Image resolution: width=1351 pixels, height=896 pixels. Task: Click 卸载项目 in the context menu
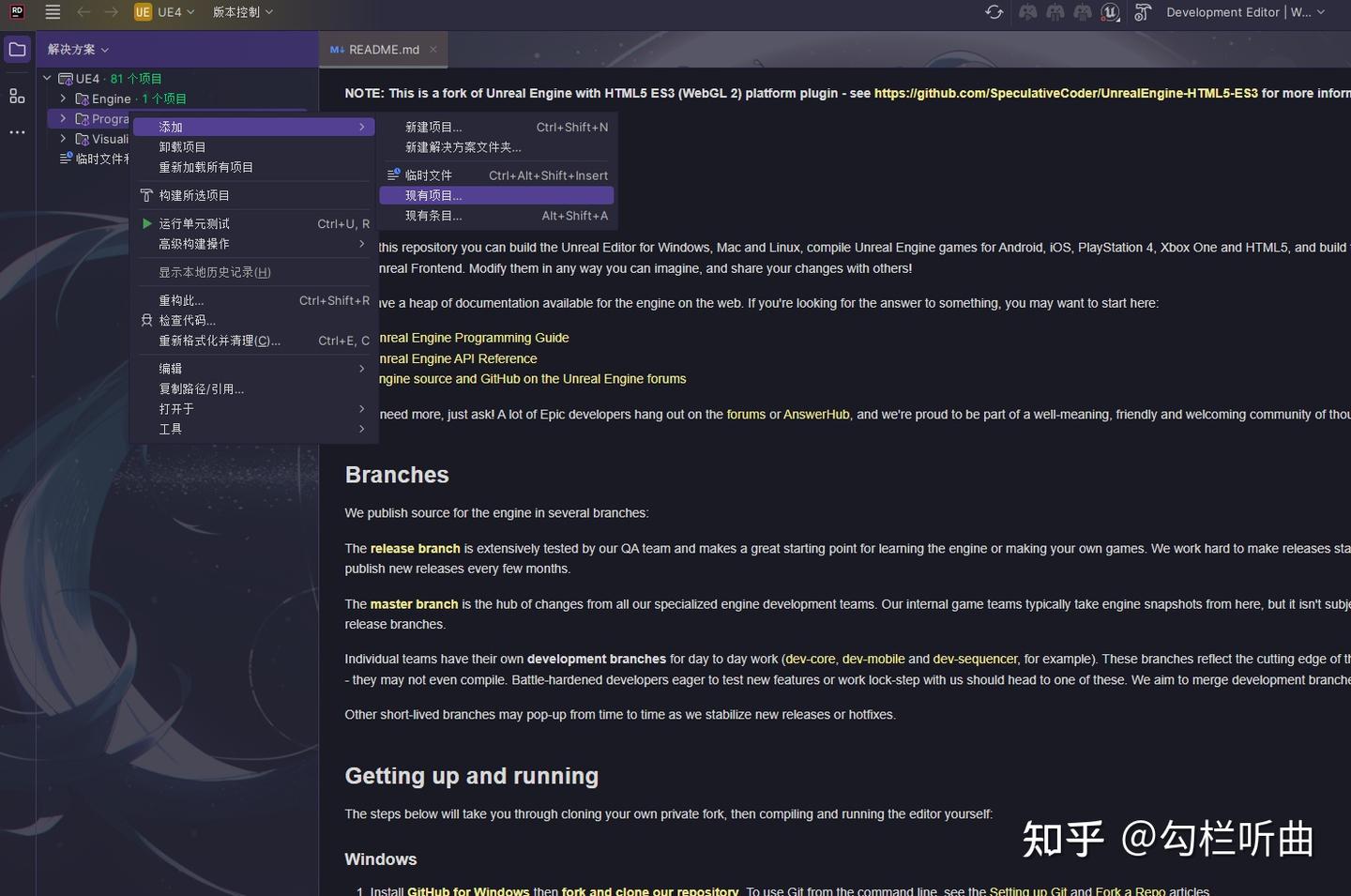[x=182, y=146]
